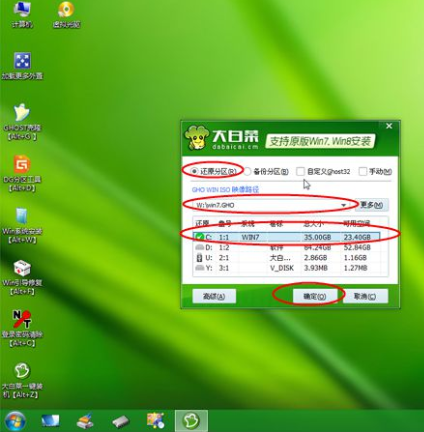Screen dimensions: 424x432
Task: Expand the W:\win7.GHO image path dropdown
Action: pos(343,205)
